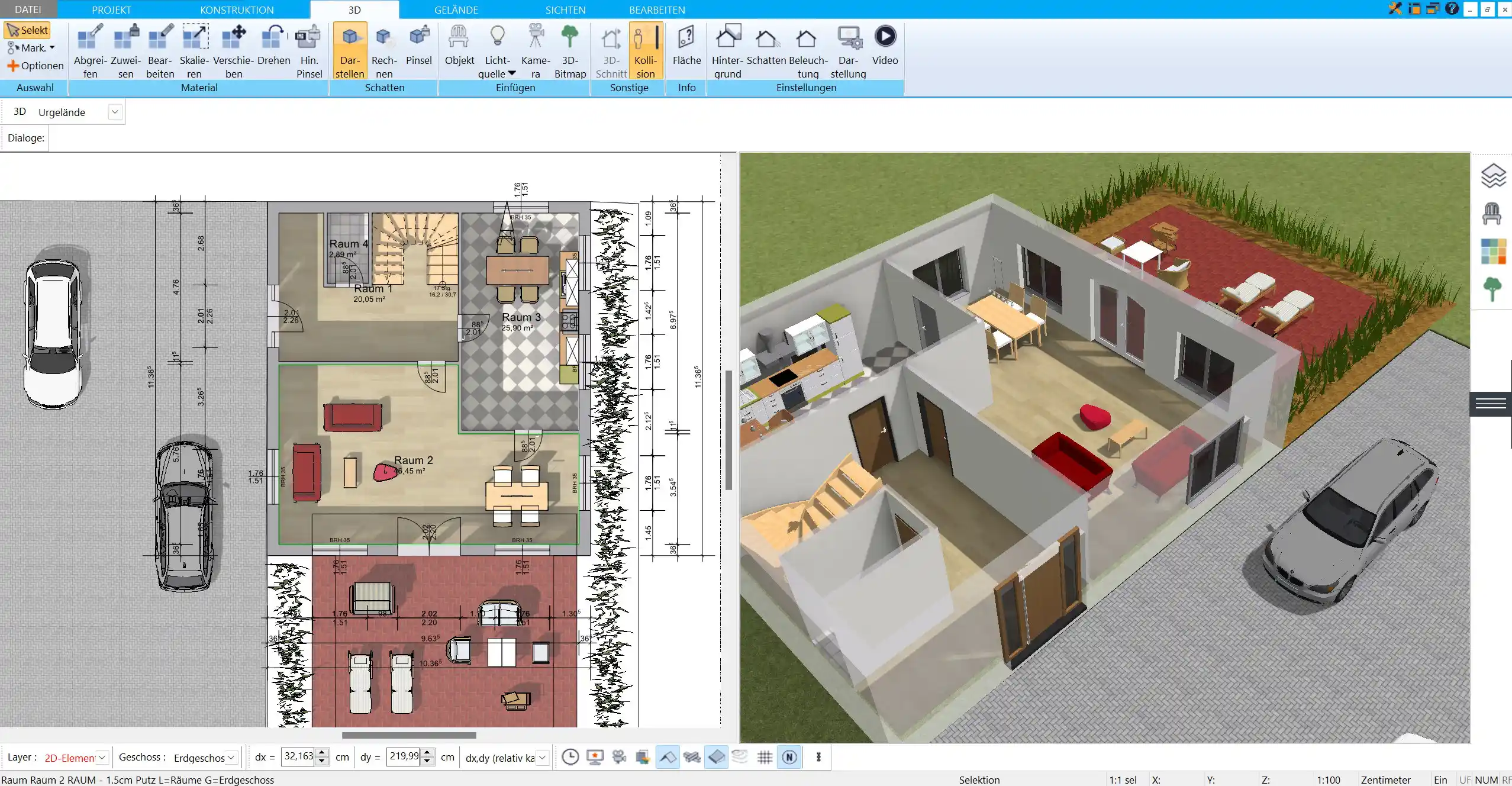Open Darstellung settings

(848, 51)
